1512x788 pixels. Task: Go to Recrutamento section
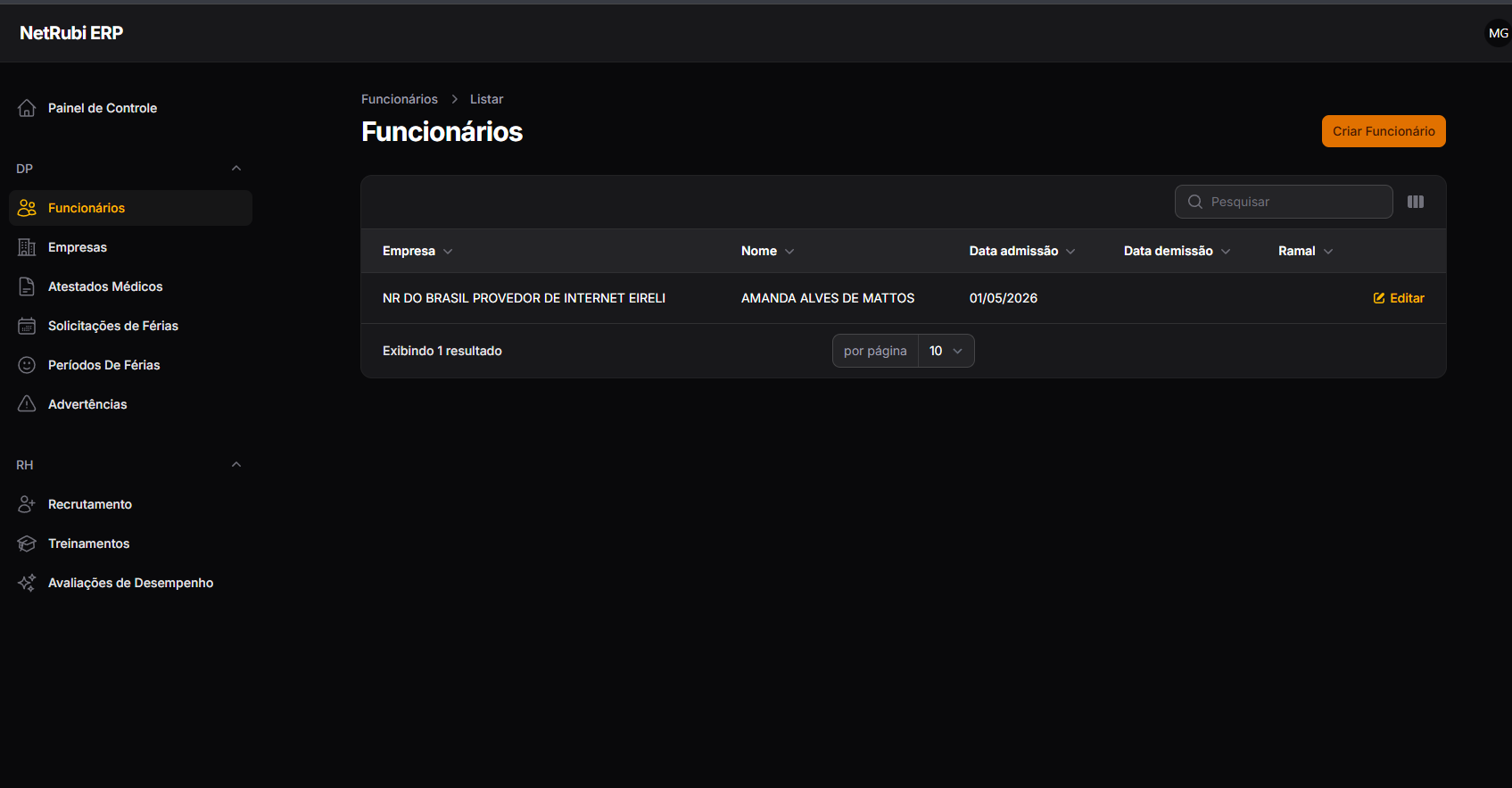pyautogui.click(x=130, y=504)
